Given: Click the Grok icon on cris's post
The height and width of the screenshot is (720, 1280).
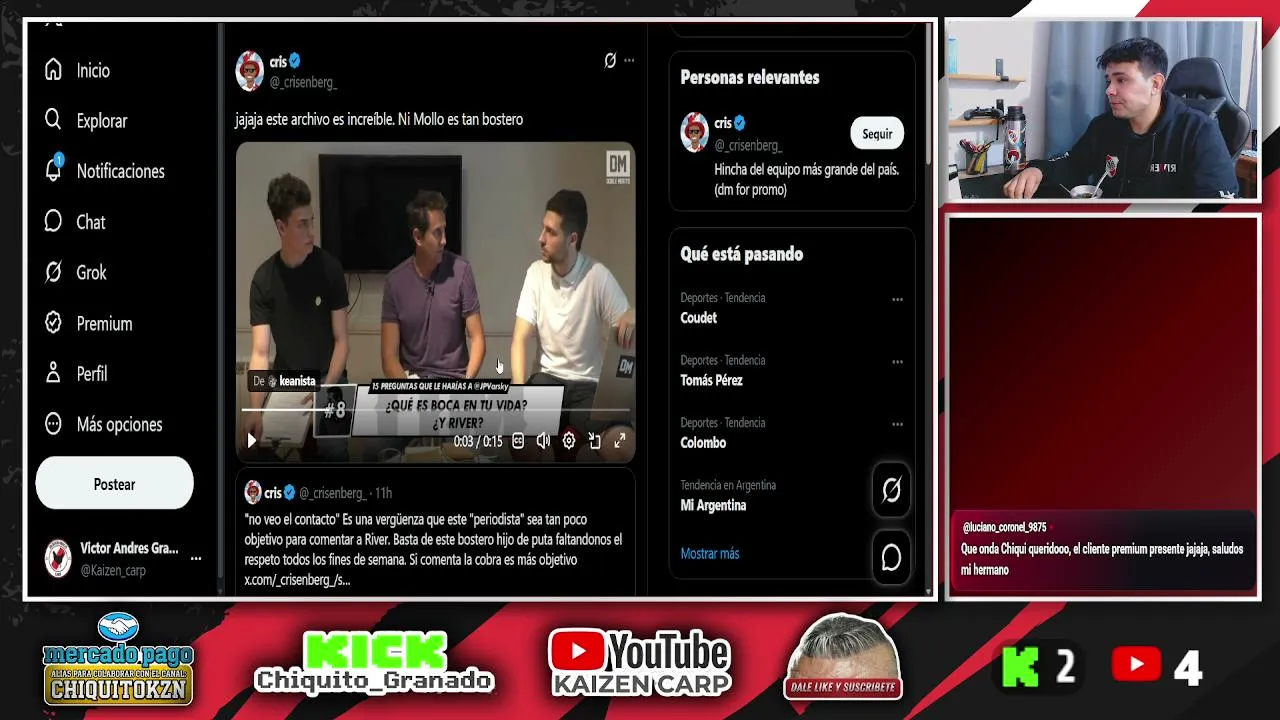Looking at the screenshot, I should 610,61.
